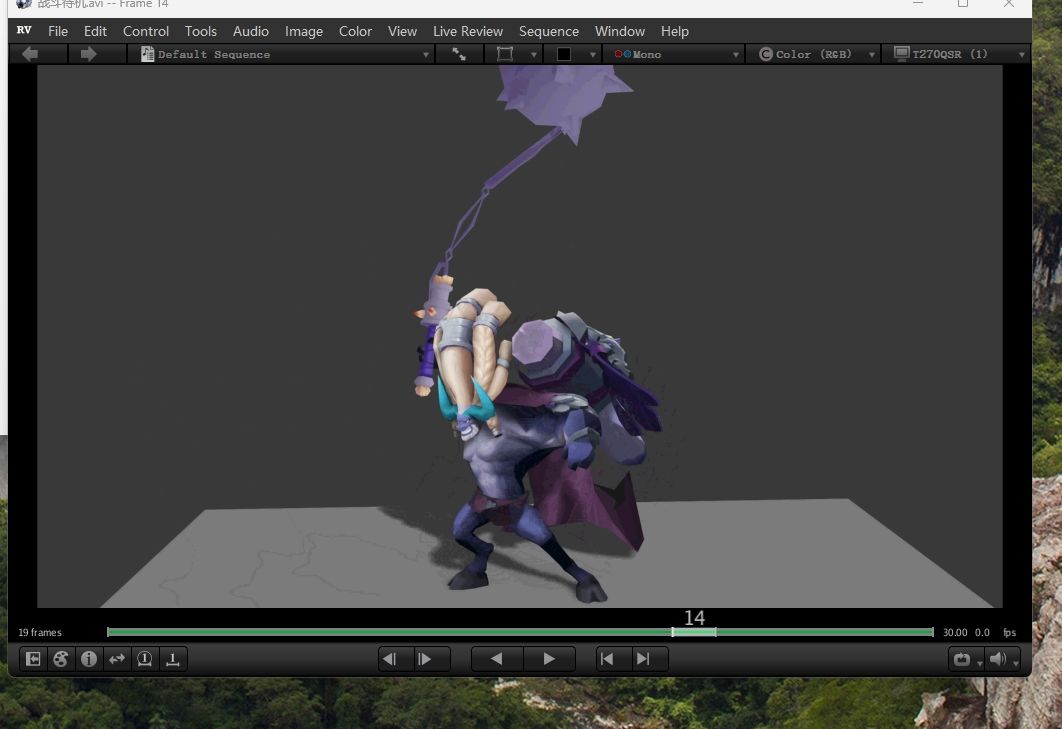Step back one frame
The height and width of the screenshot is (729, 1062).
389,659
